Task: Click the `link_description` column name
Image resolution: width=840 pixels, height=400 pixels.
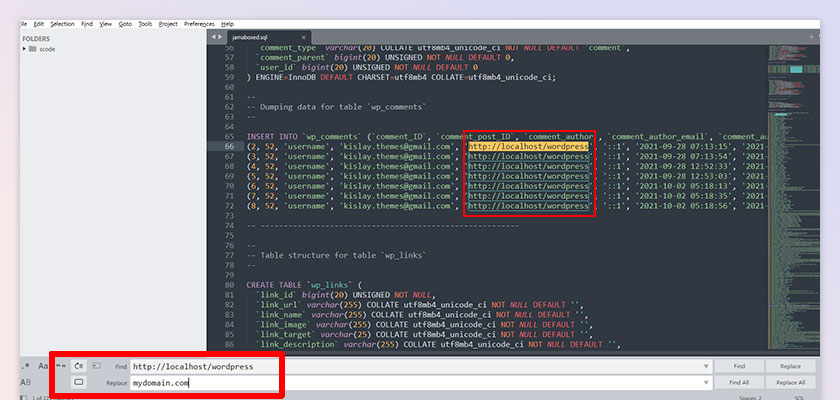Action: tap(297, 344)
